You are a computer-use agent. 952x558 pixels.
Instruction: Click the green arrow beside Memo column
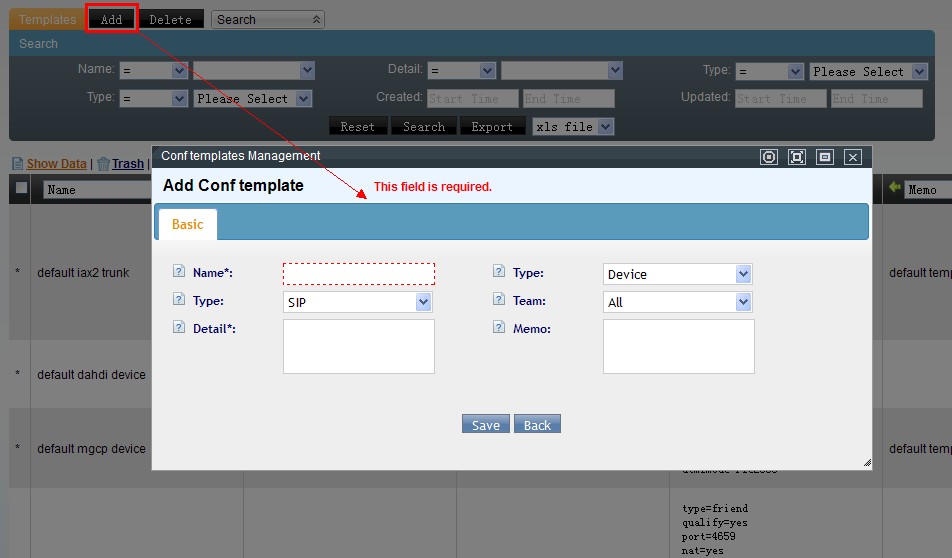pos(894,188)
